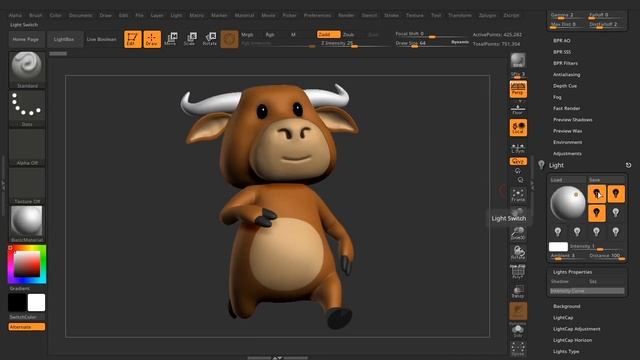Click the Home Page button

(x=25, y=39)
